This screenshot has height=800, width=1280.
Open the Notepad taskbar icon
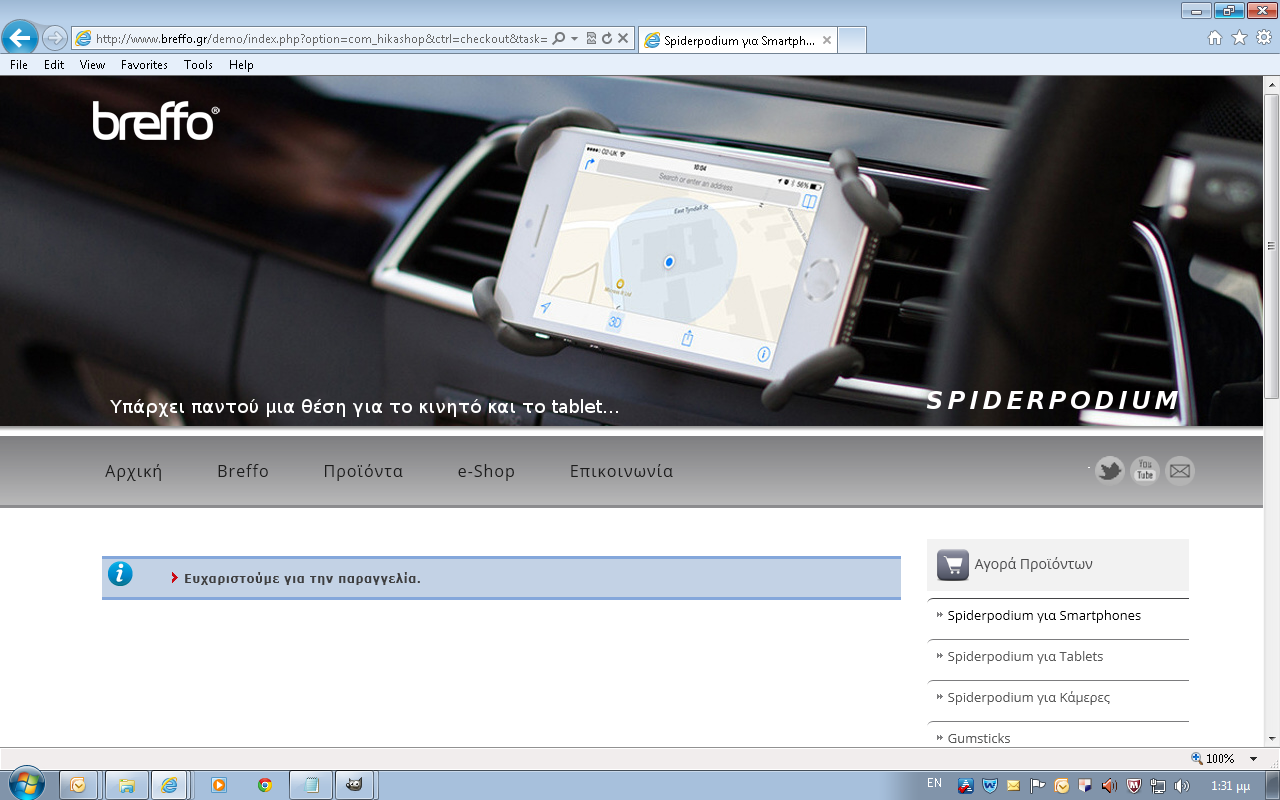[x=311, y=785]
